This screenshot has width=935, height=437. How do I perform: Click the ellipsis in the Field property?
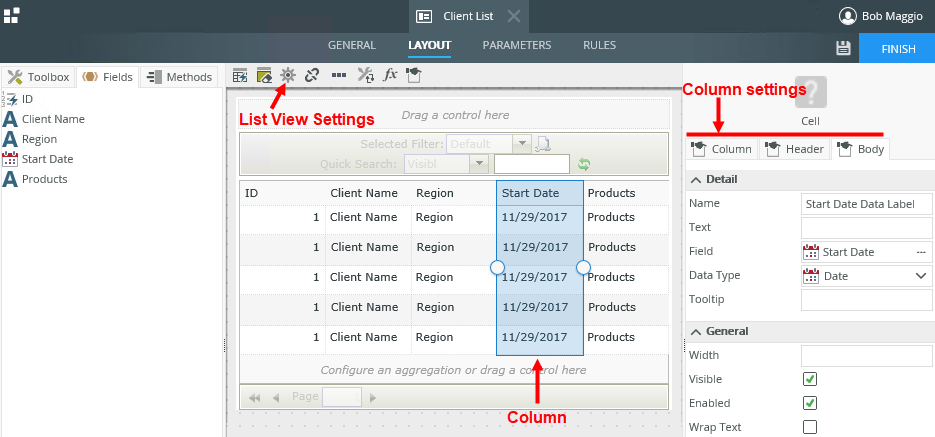pyautogui.click(x=921, y=252)
